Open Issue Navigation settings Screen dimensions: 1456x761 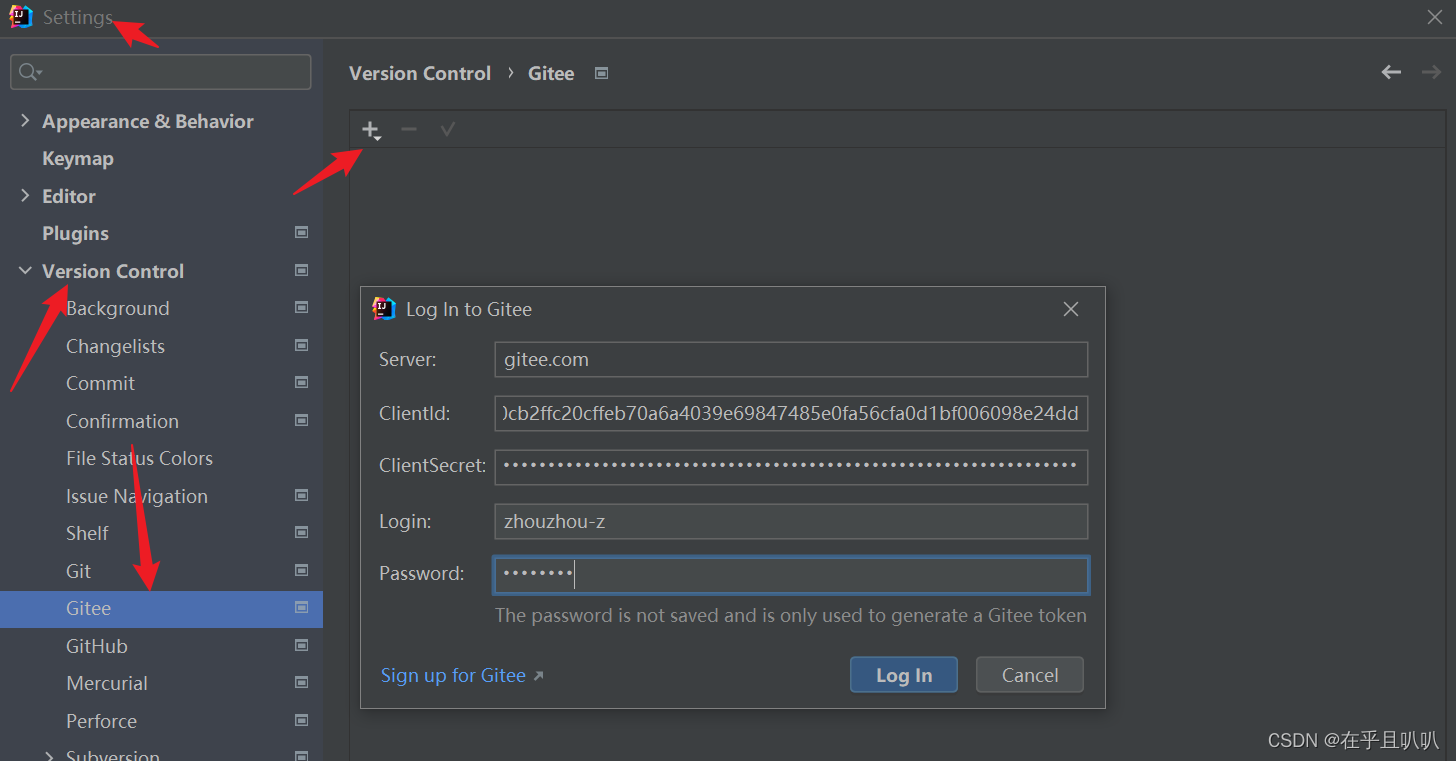137,496
